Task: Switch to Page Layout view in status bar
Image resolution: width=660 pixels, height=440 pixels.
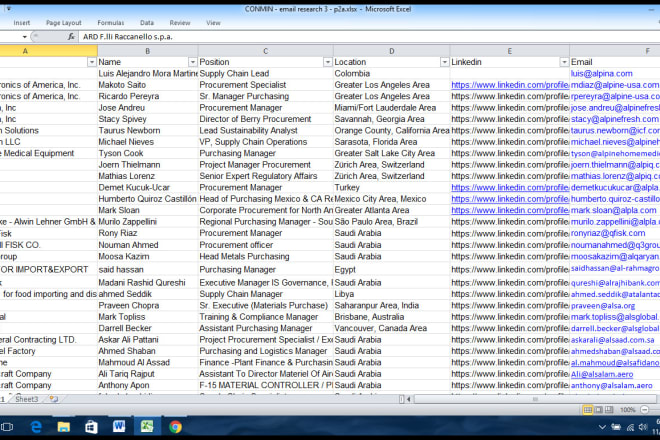Action: pyautogui.click(x=598, y=410)
